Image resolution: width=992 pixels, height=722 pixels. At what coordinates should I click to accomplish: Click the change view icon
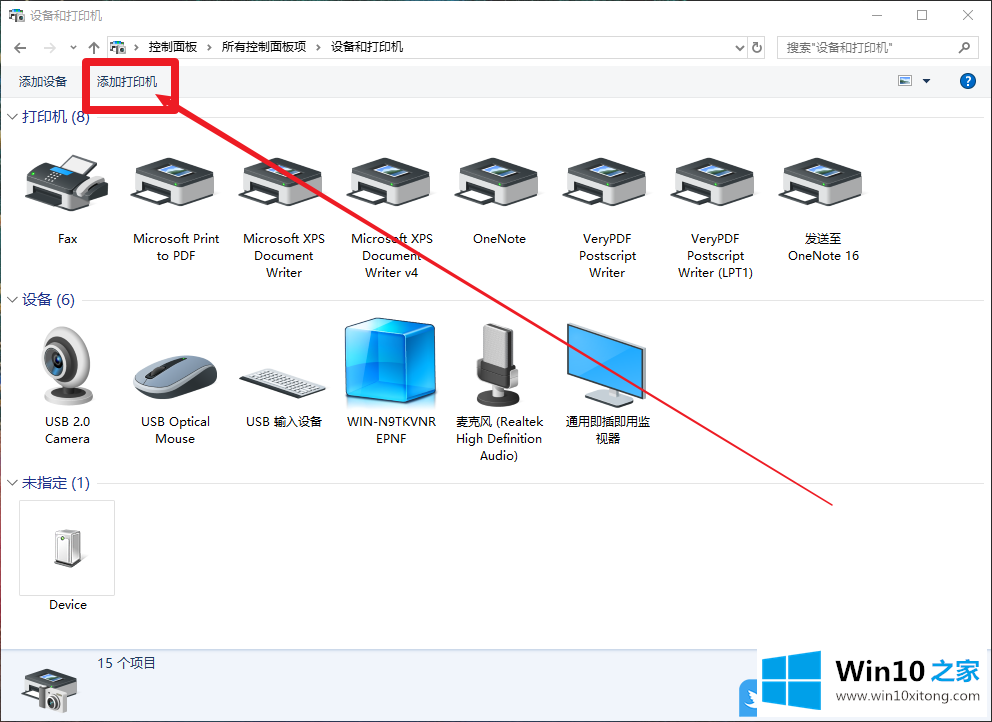905,81
